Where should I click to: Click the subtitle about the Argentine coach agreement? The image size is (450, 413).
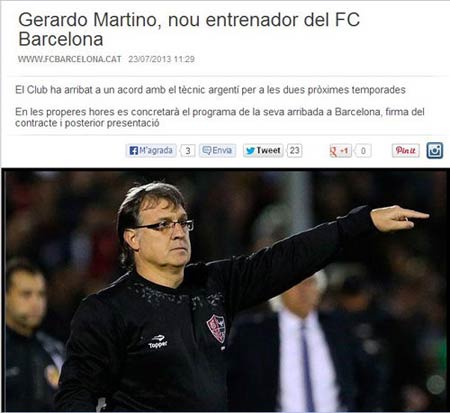coord(210,90)
